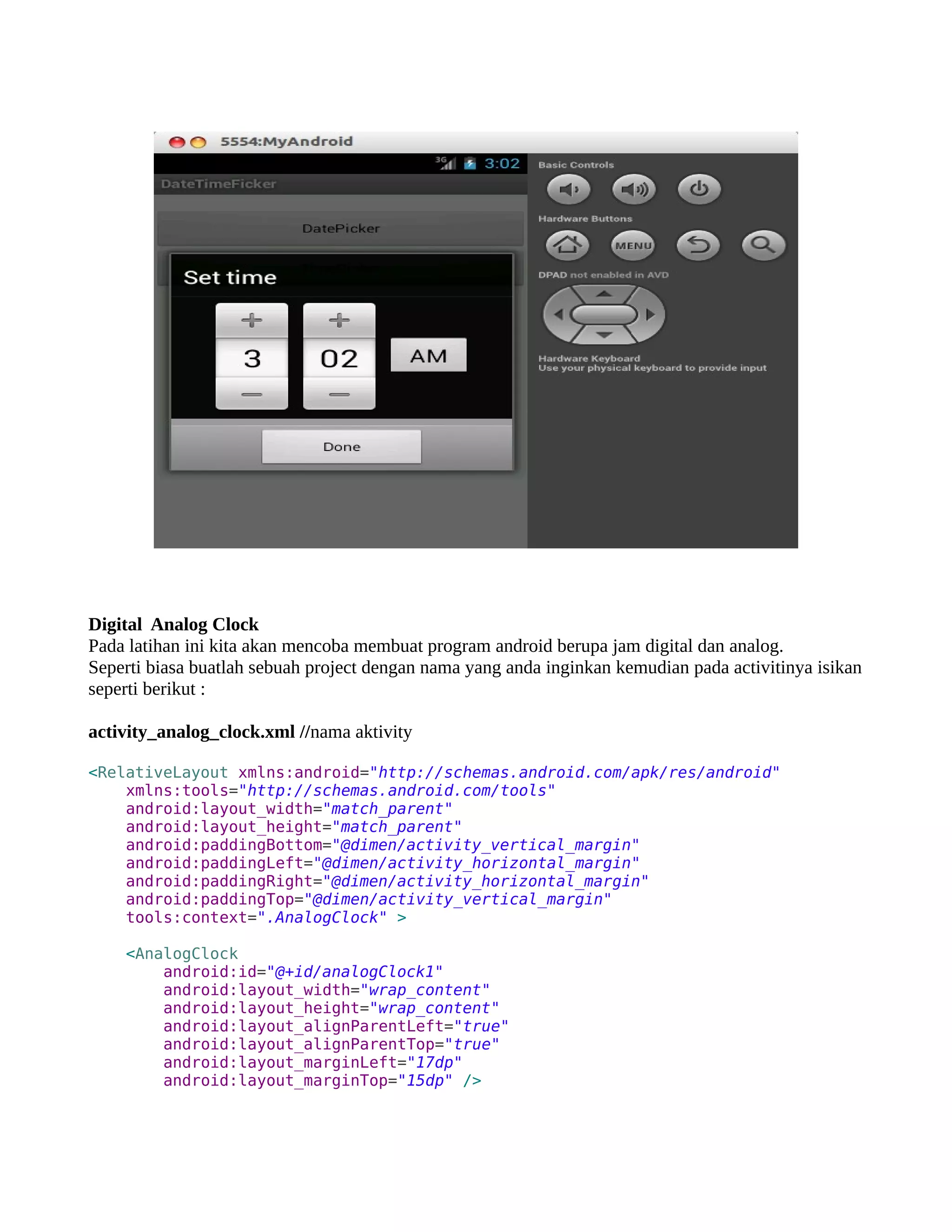This screenshot has width=952, height=1232.
Task: Decrease the minutes with the minus button
Action: pyautogui.click(x=339, y=394)
